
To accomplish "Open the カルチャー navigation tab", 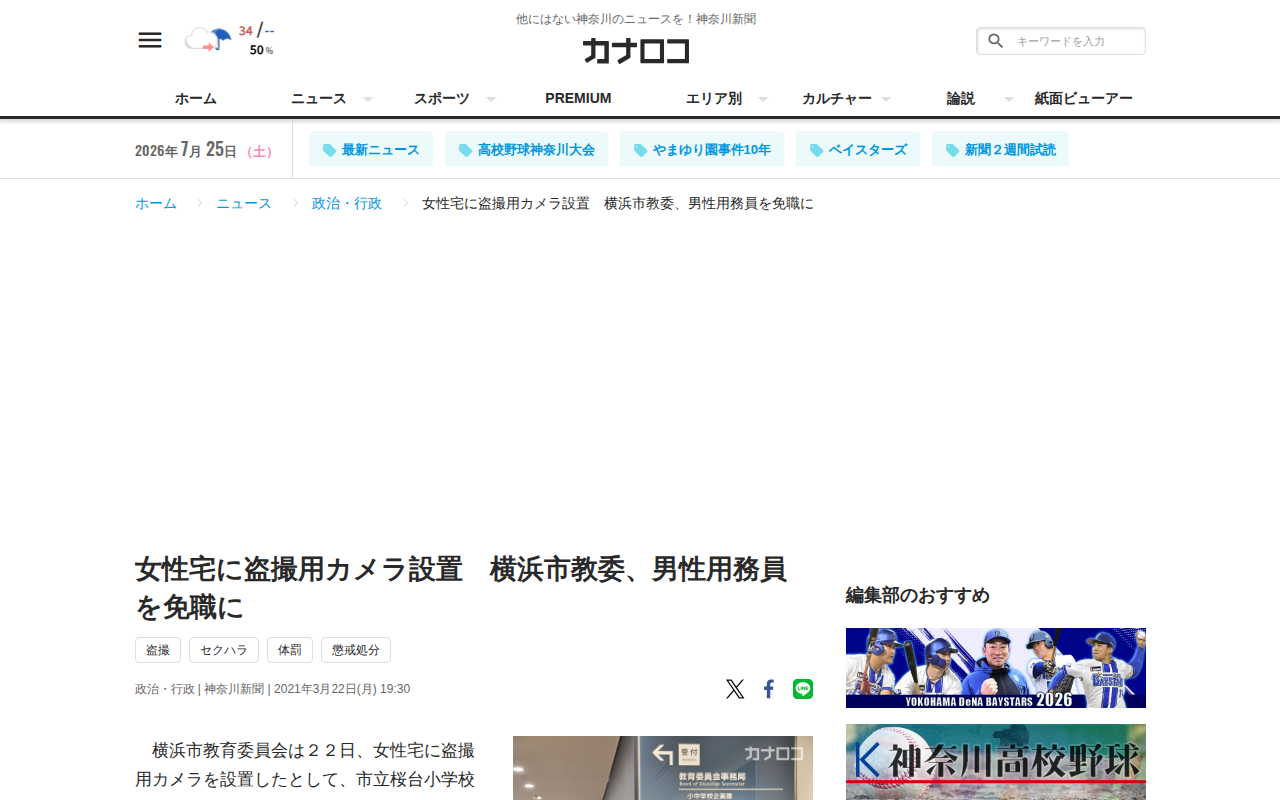I will coord(837,98).
